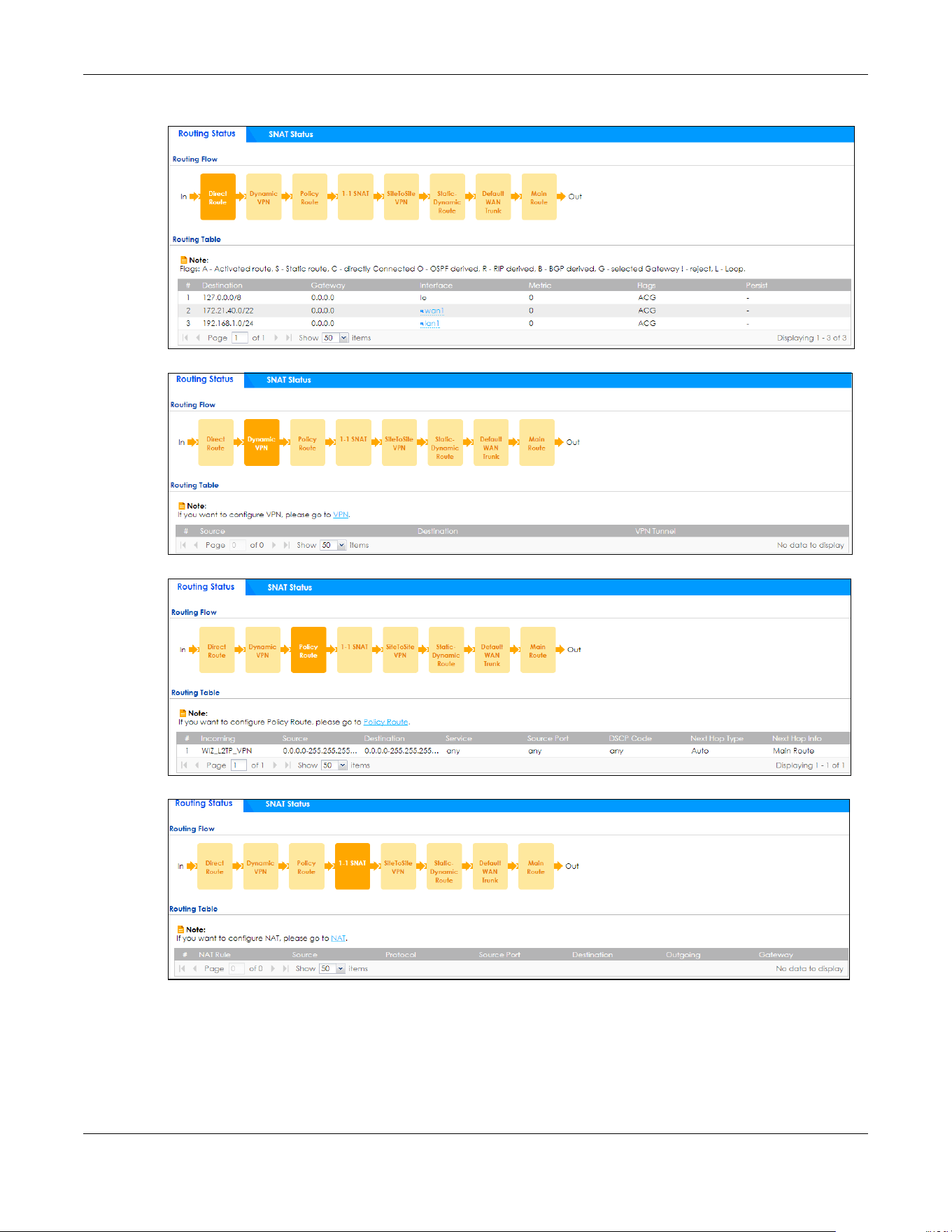The width and height of the screenshot is (952, 1232).
Task: Click last-page arrow under the VPN Tunnel table
Action: click(x=286, y=546)
